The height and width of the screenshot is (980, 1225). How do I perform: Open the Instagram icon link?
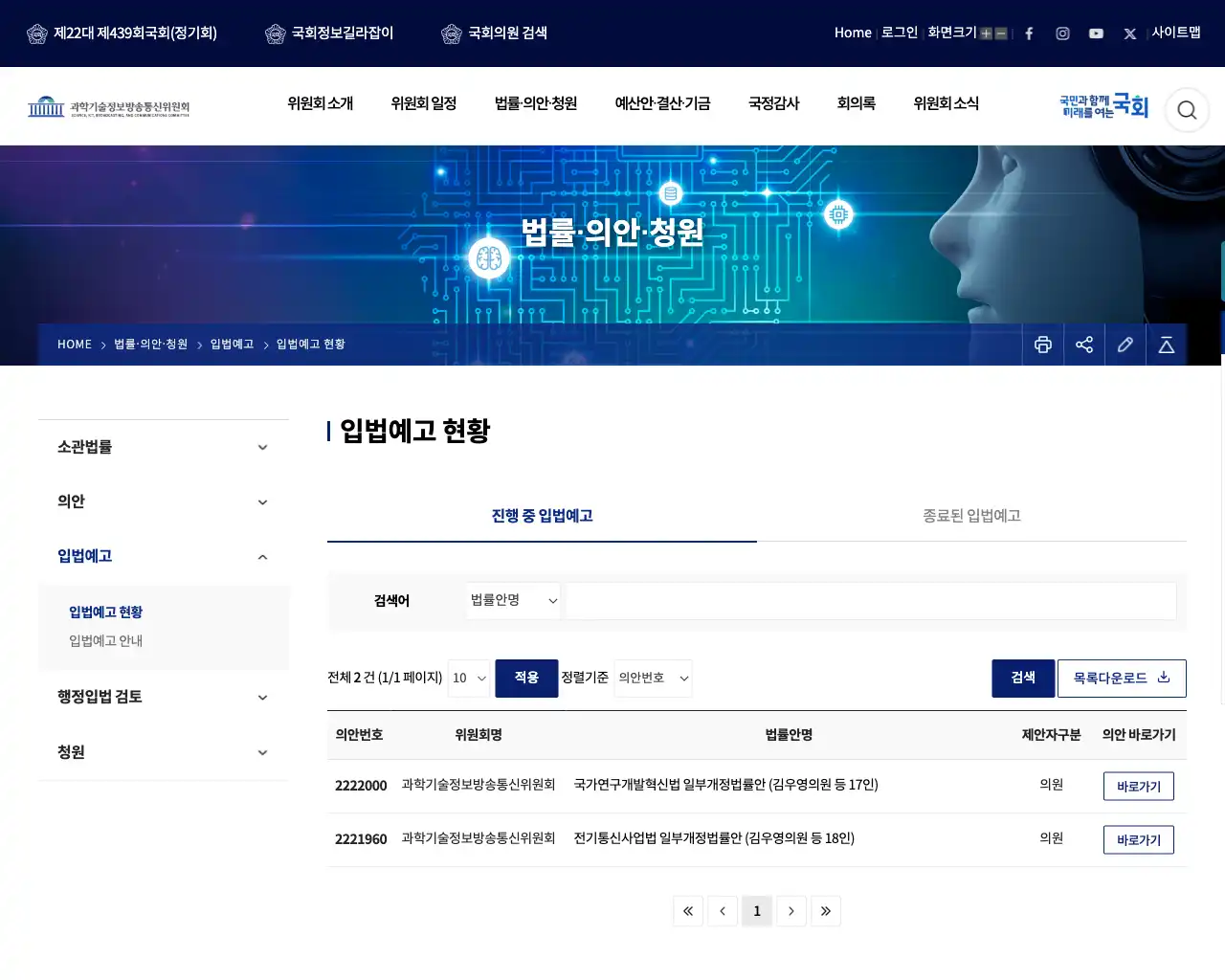pos(1062,33)
